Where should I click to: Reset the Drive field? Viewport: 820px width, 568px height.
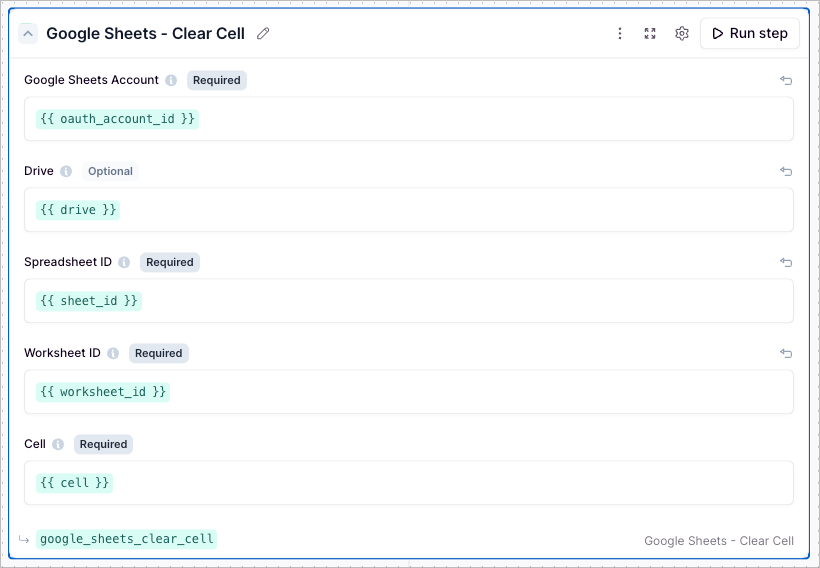pyautogui.click(x=786, y=172)
